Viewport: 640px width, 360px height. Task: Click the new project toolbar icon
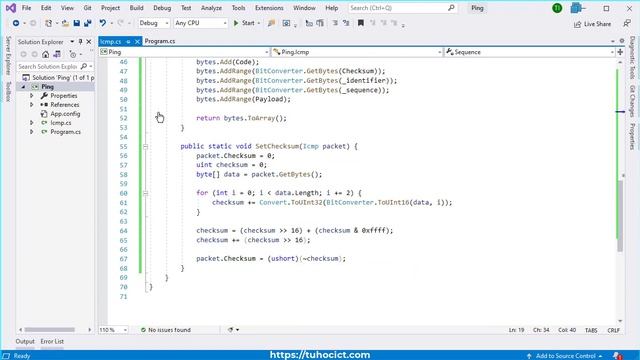(48, 23)
